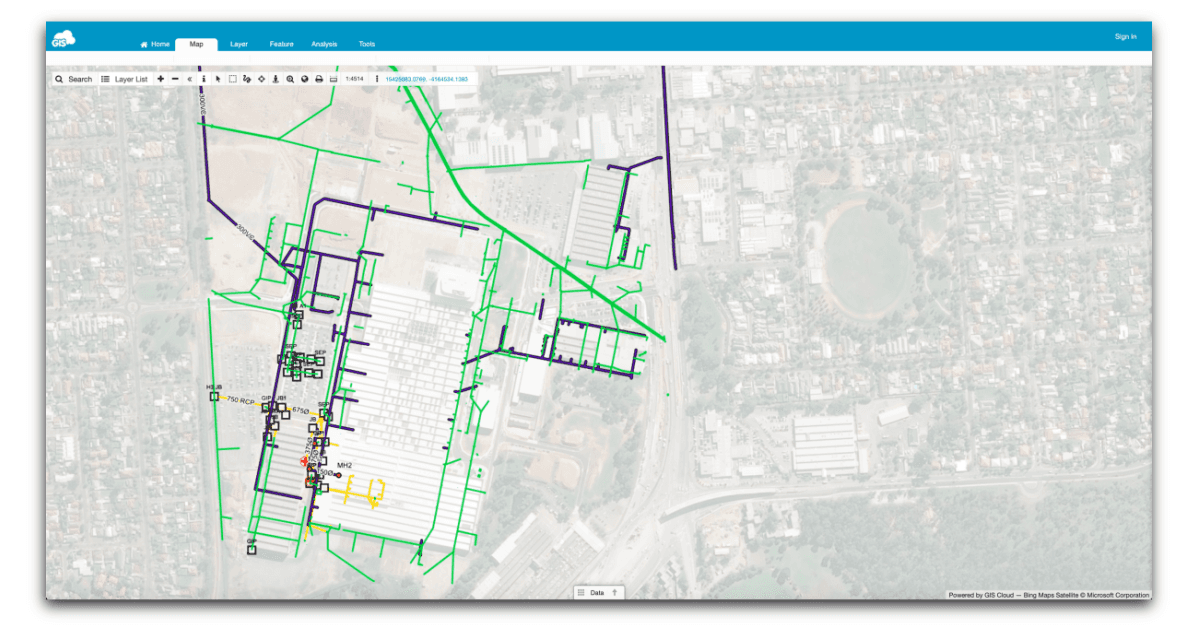Click the magnifier zoom to area icon
Screen dimensions: 1200x628
click(x=290, y=79)
